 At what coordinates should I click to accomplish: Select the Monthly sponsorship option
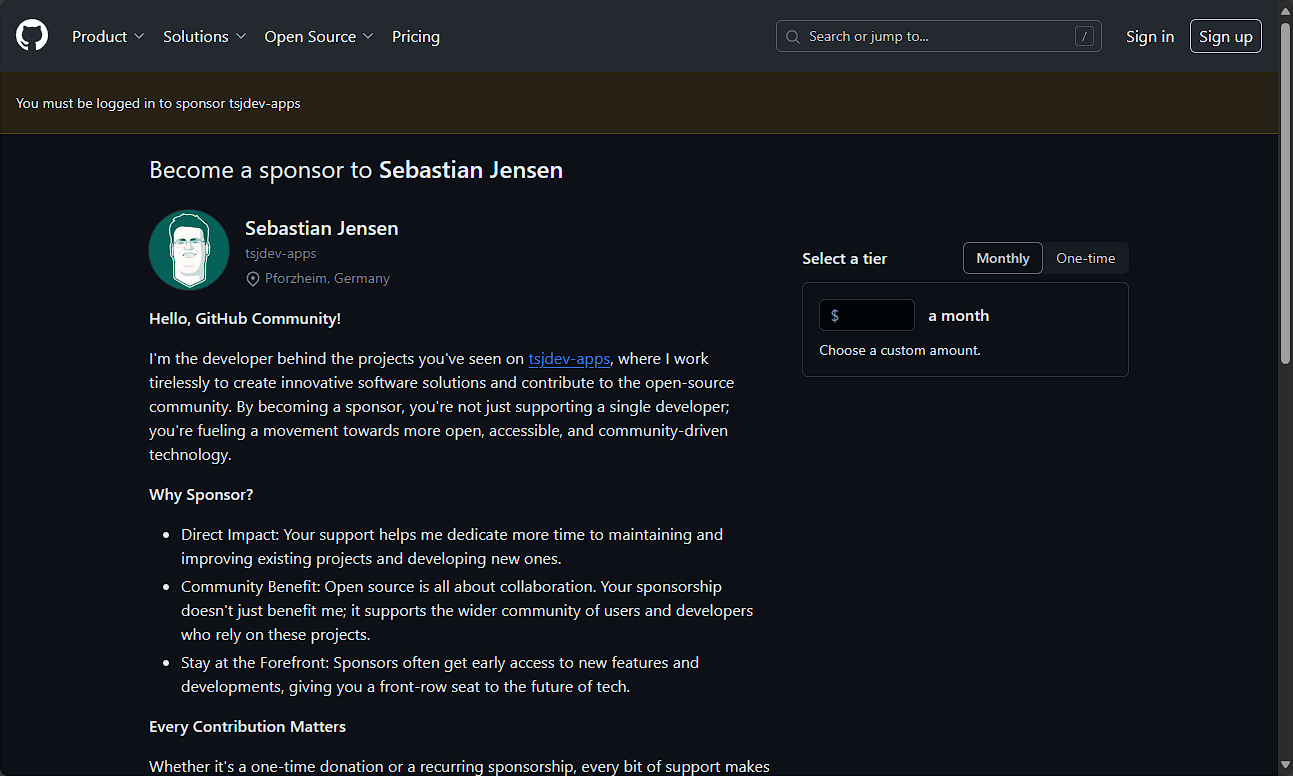coord(1002,258)
